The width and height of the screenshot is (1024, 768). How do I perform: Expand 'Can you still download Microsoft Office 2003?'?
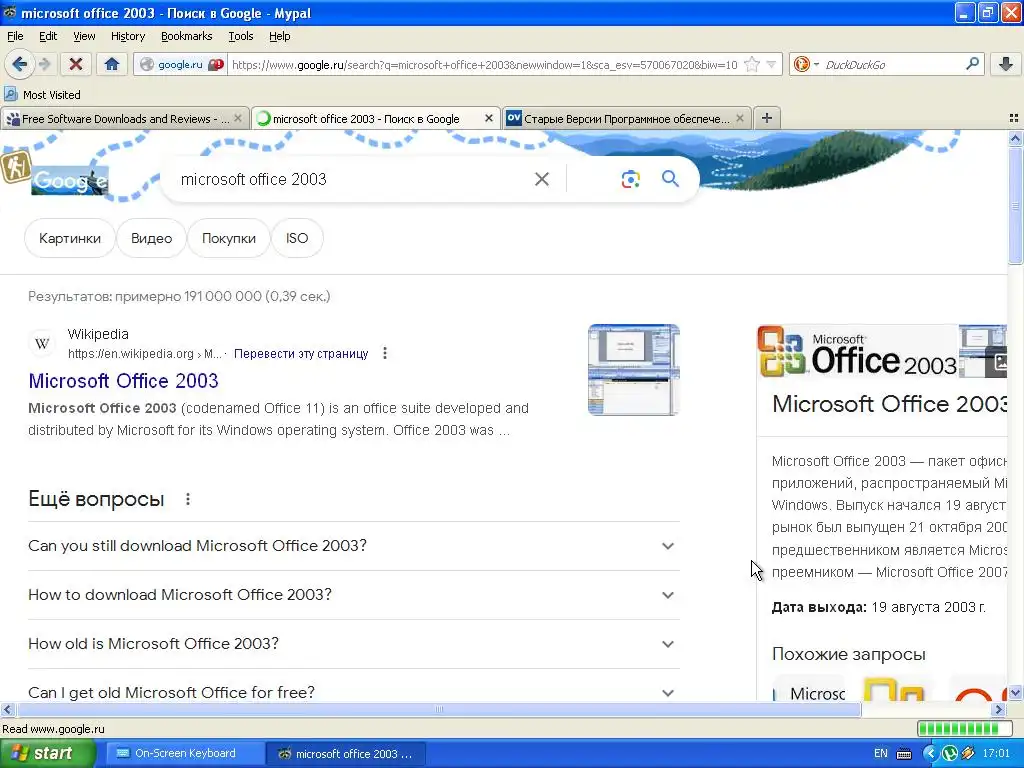354,546
